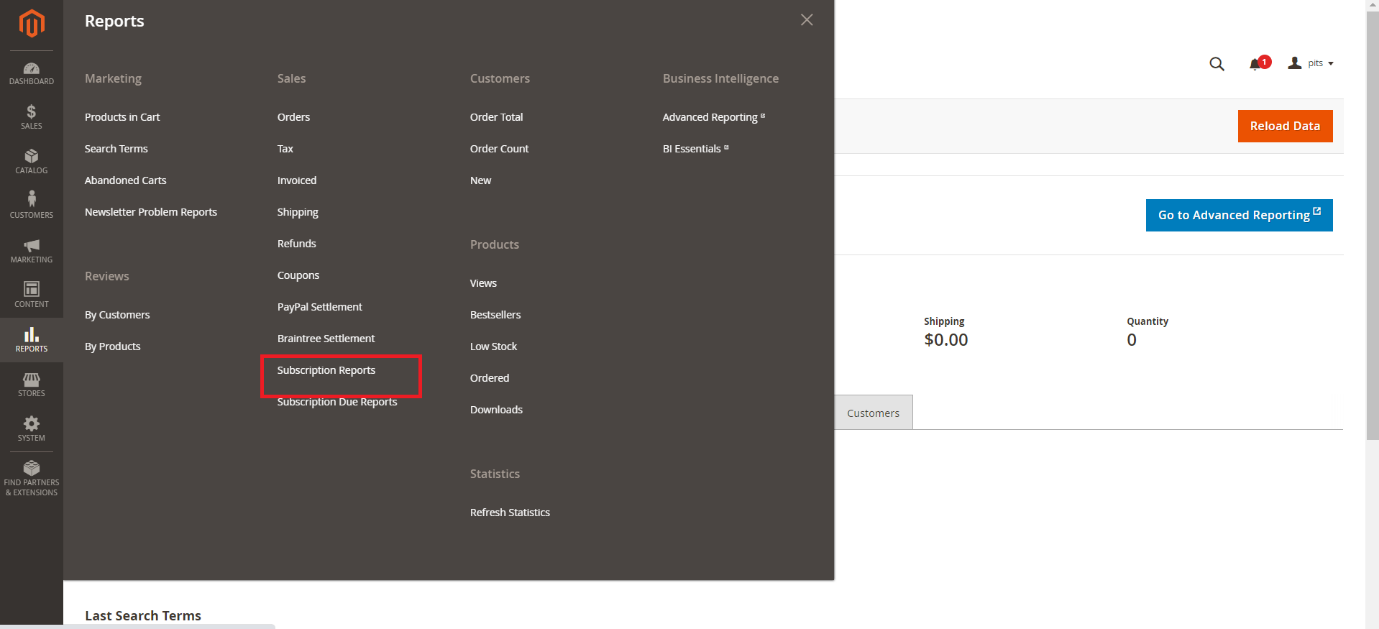Image resolution: width=1379 pixels, height=629 pixels.
Task: Open the Dashboard sidebar icon
Action: click(31, 74)
